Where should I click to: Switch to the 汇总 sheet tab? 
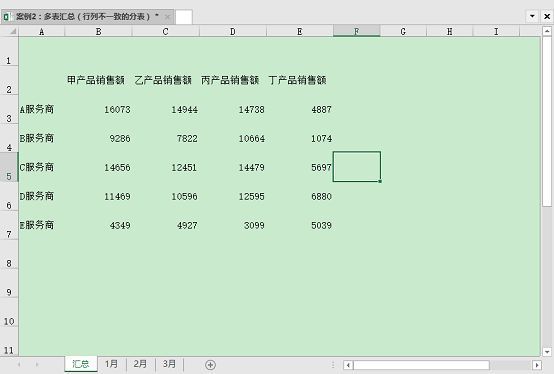pyautogui.click(x=81, y=364)
